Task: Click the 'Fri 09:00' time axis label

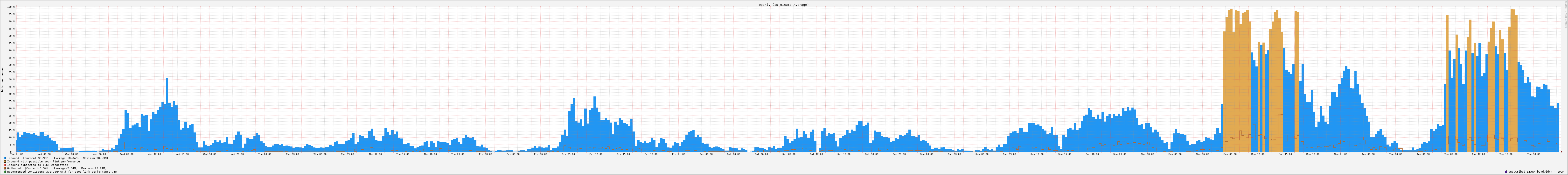Action: click(x=568, y=154)
